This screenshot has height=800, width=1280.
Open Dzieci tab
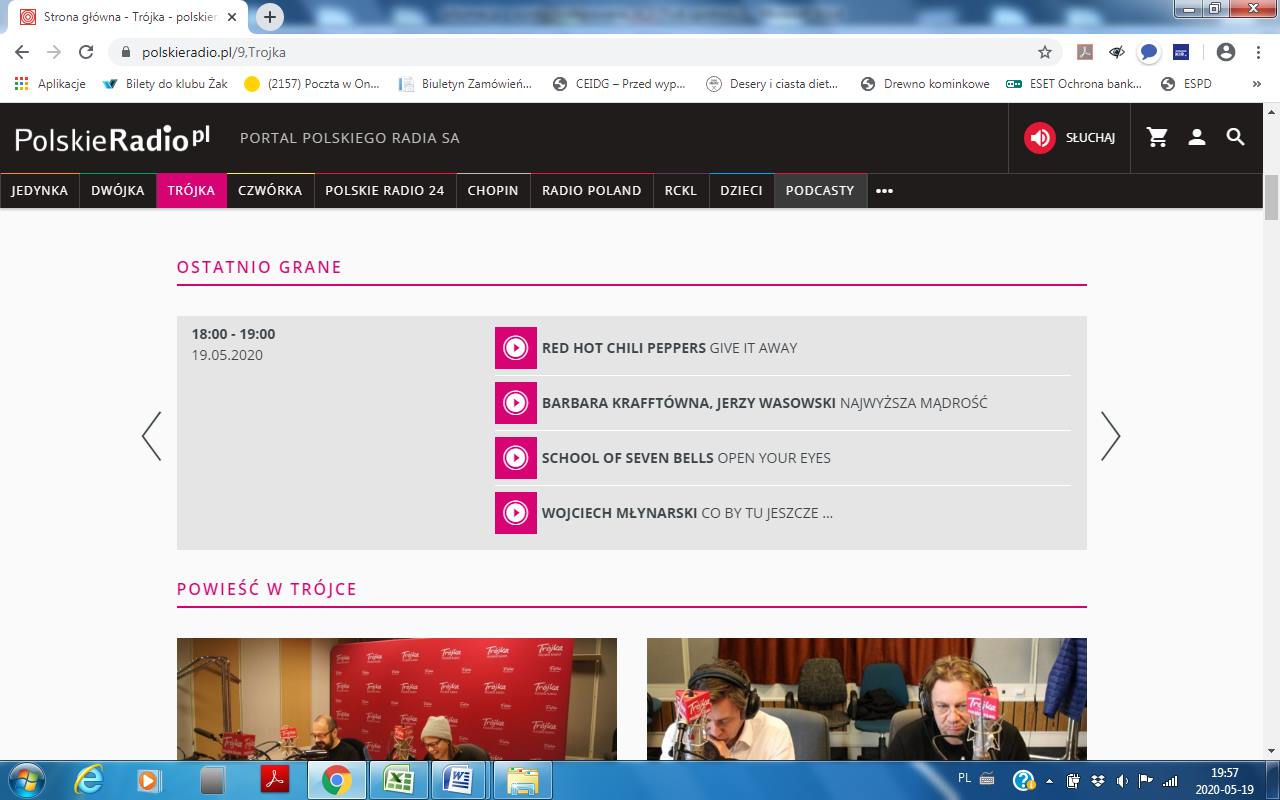point(742,190)
